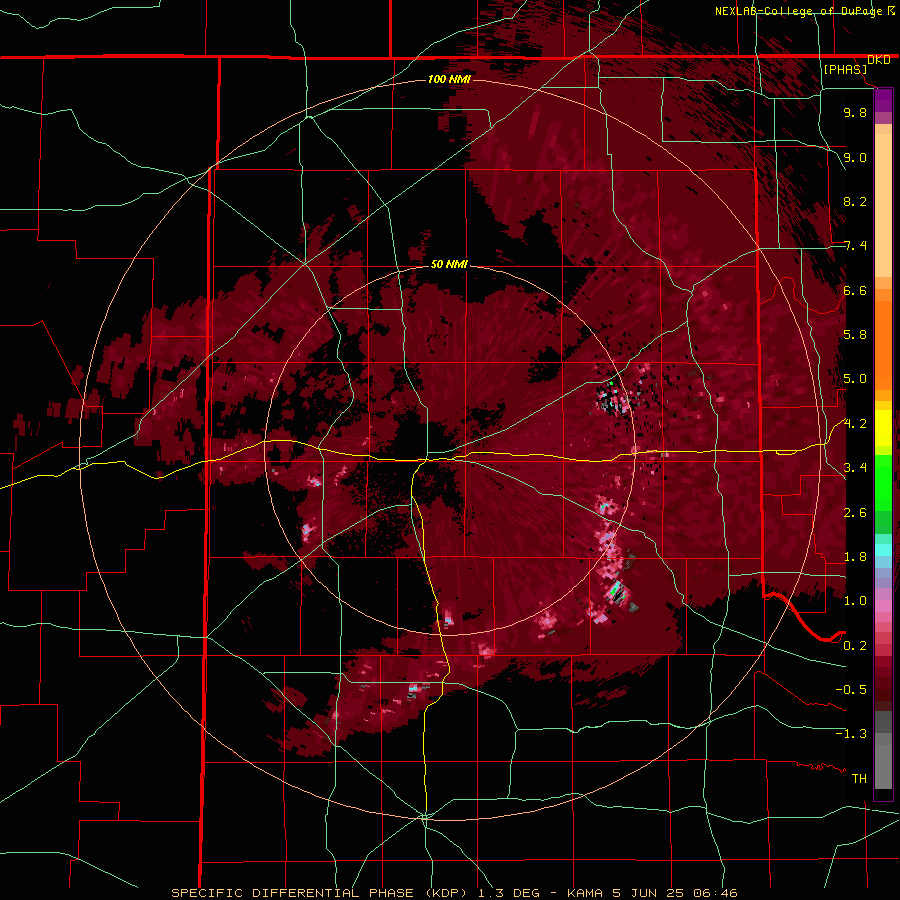Click the 5.0 scale value

pos(855,379)
